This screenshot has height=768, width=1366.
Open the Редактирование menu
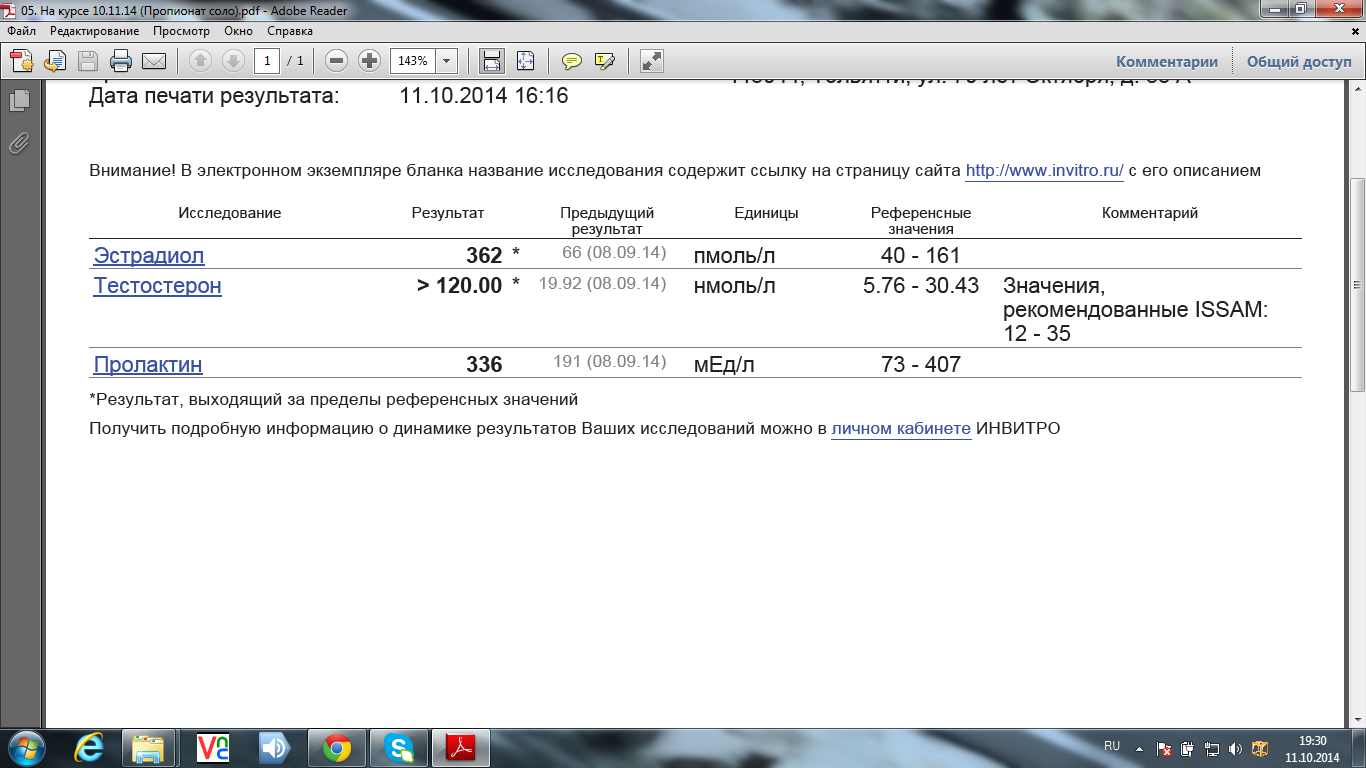[x=95, y=31]
